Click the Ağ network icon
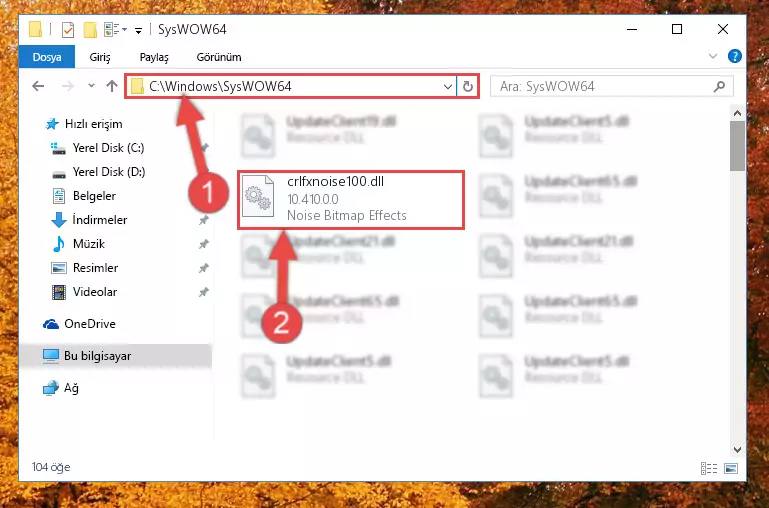Screen dimensions: 769x508 point(51,388)
